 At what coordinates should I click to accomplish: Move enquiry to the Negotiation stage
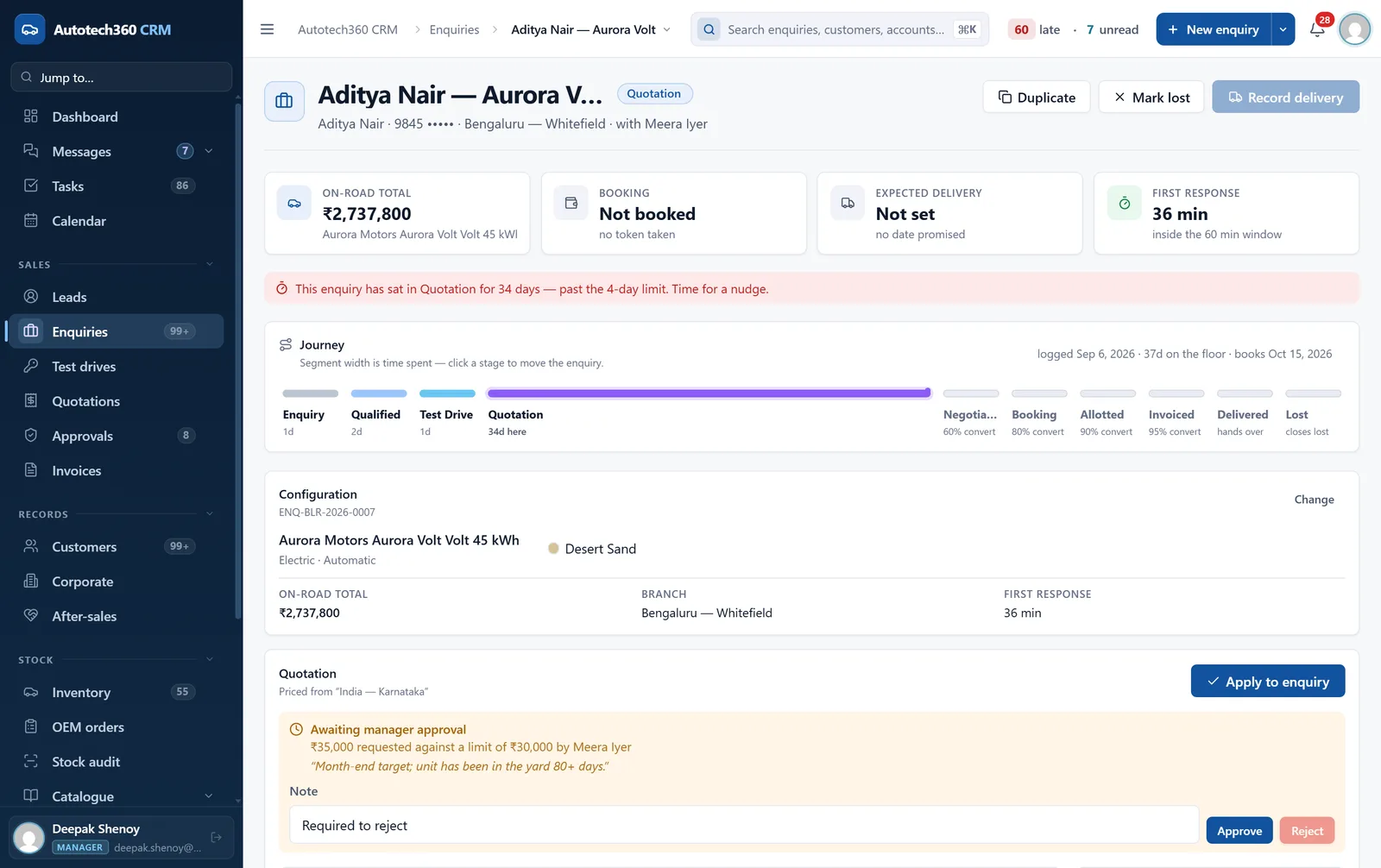click(x=970, y=414)
